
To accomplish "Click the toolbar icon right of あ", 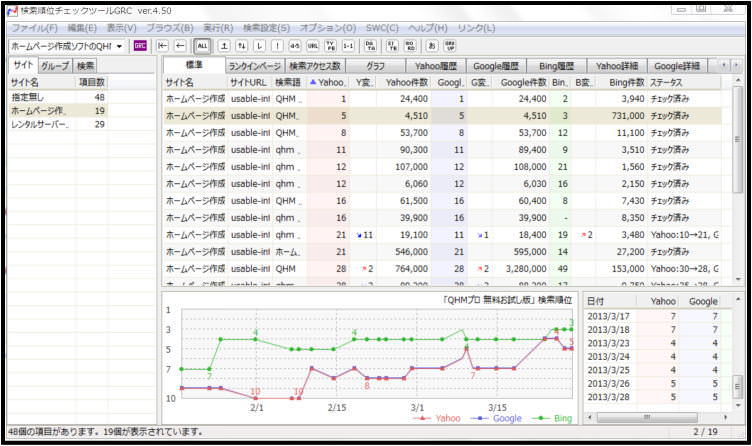I will (x=449, y=46).
